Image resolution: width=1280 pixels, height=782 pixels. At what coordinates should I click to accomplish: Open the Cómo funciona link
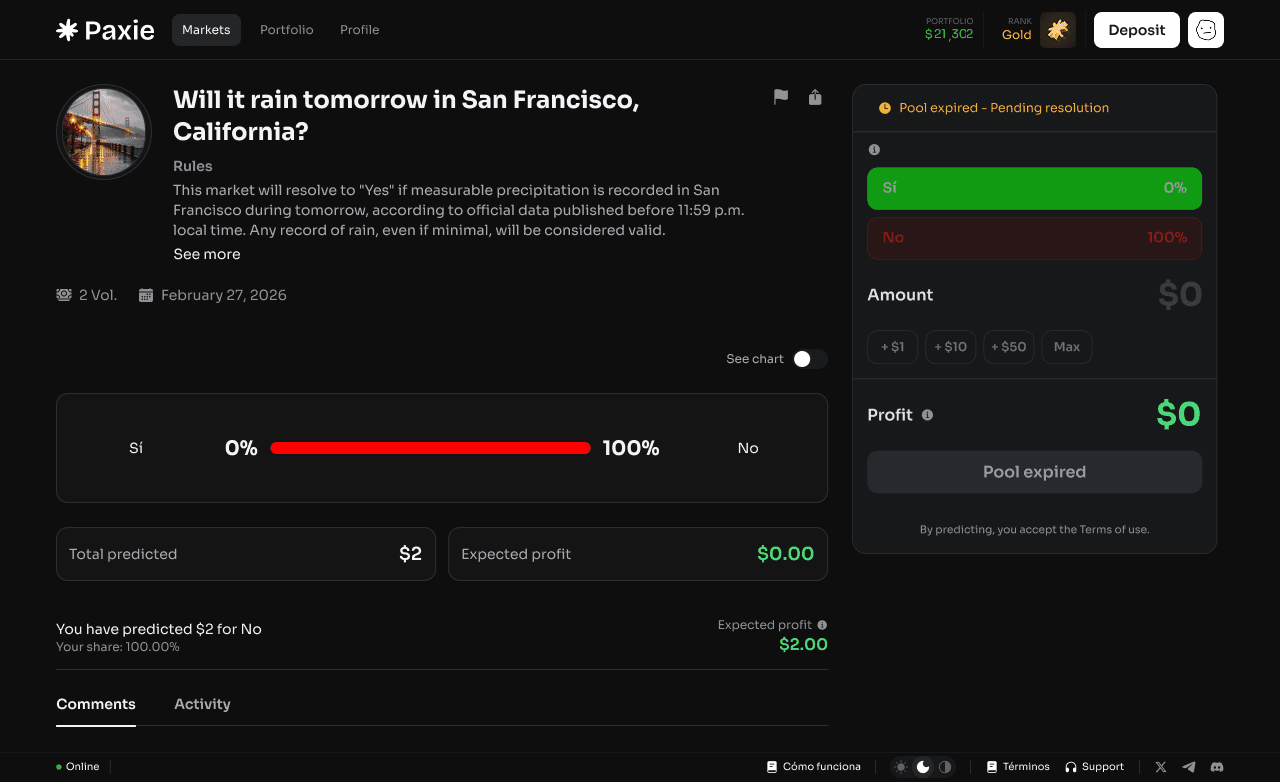pyautogui.click(x=814, y=767)
